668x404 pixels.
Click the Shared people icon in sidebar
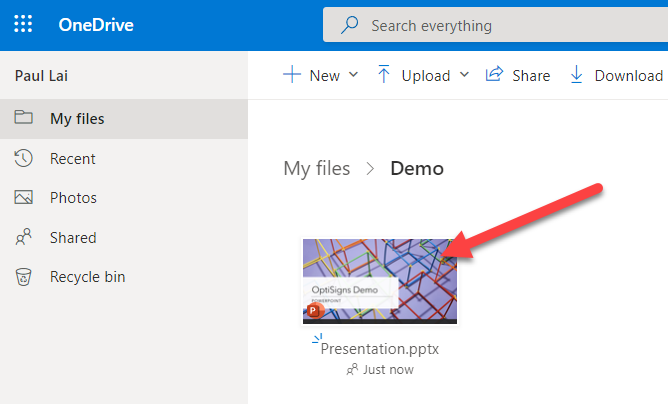23,237
